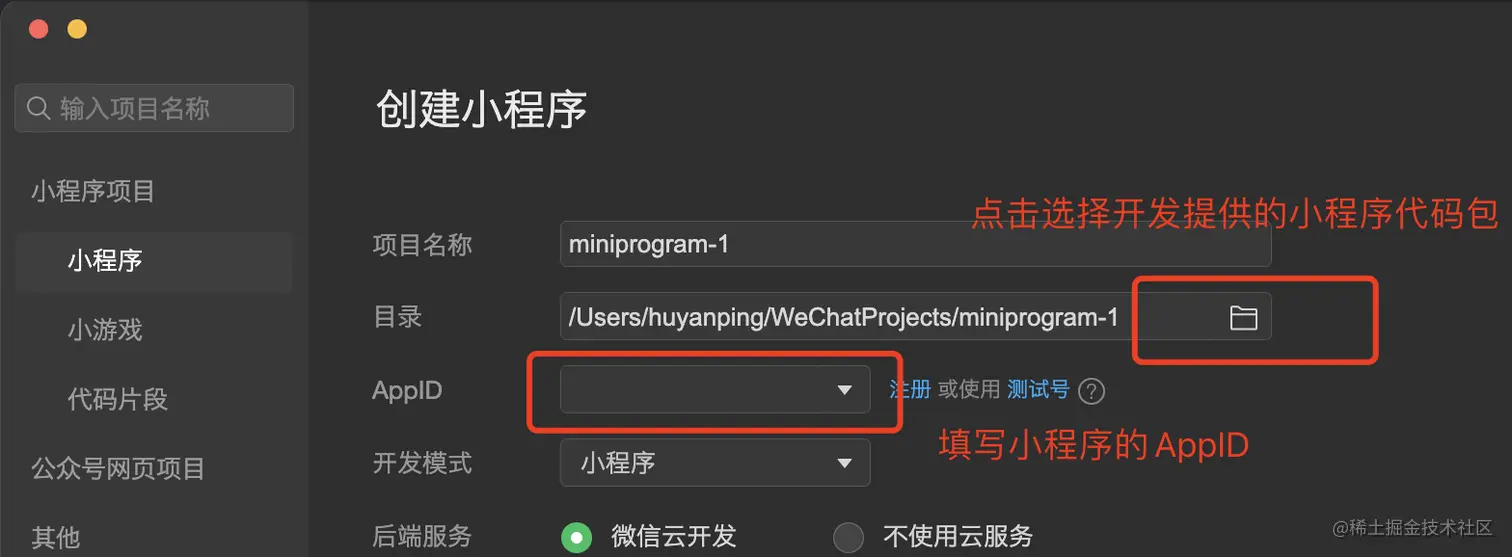Open 其他 category in the sidebar
The height and width of the screenshot is (557, 1512).
(x=55, y=538)
